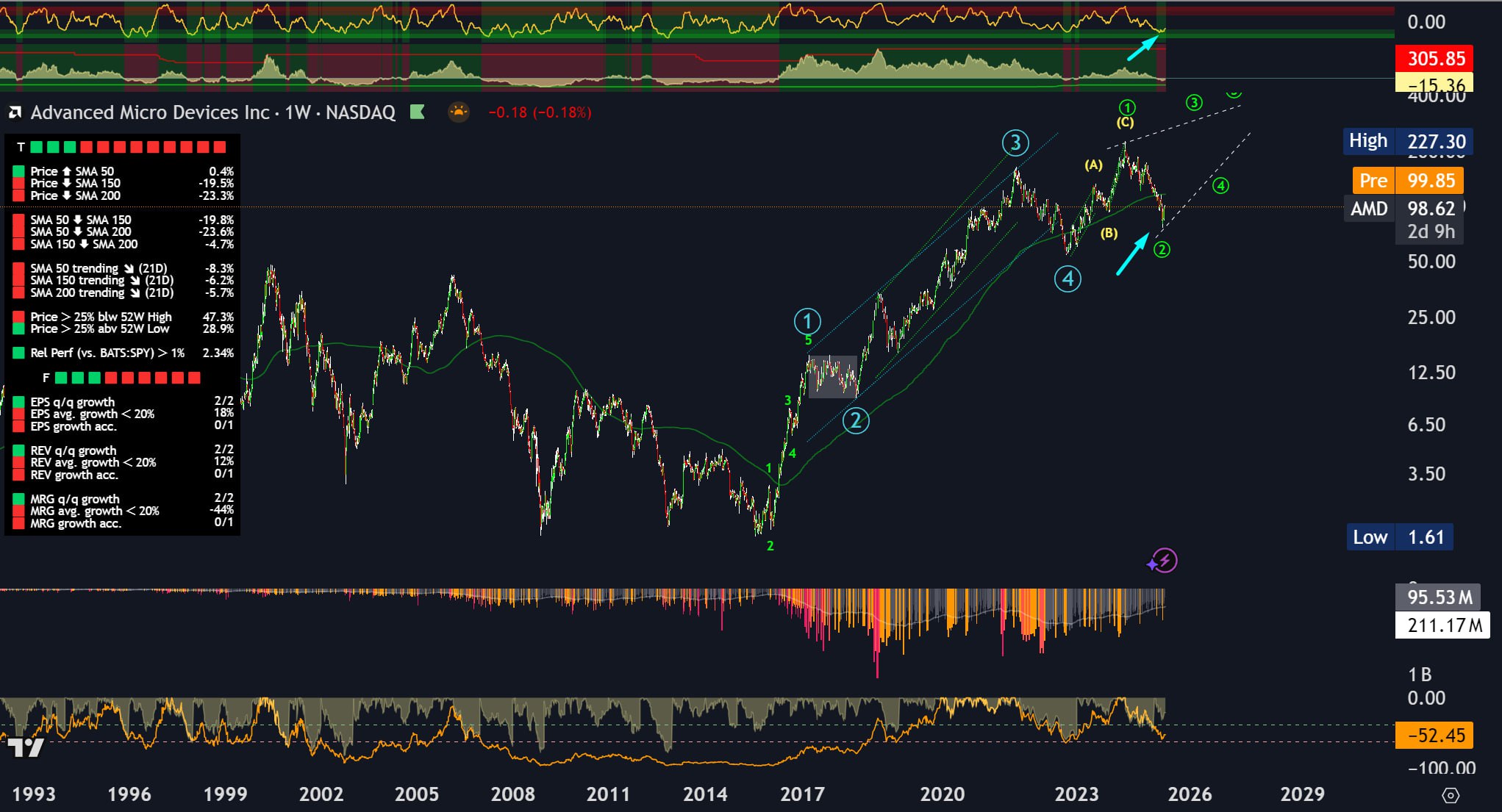
Task: Click the 2017 label on the time axis
Action: pyautogui.click(x=801, y=794)
